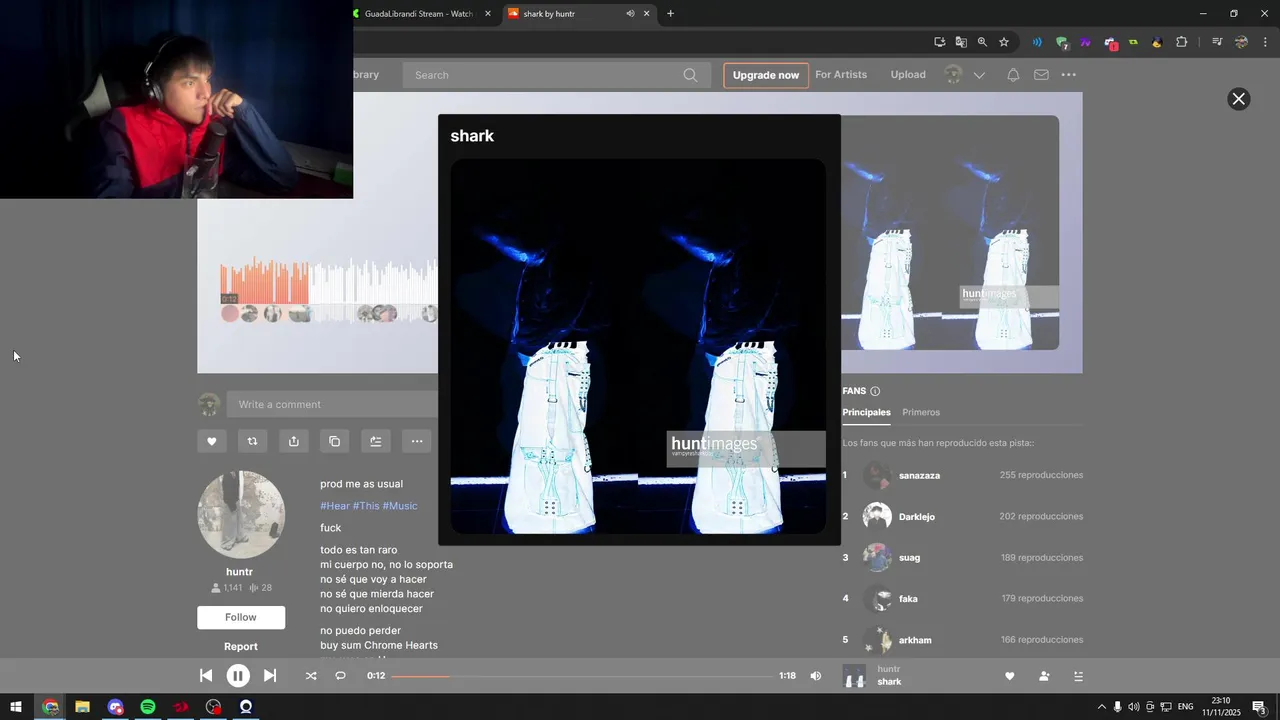Share the track via share icon
Viewport: 1280px width, 720px height.
click(x=294, y=441)
